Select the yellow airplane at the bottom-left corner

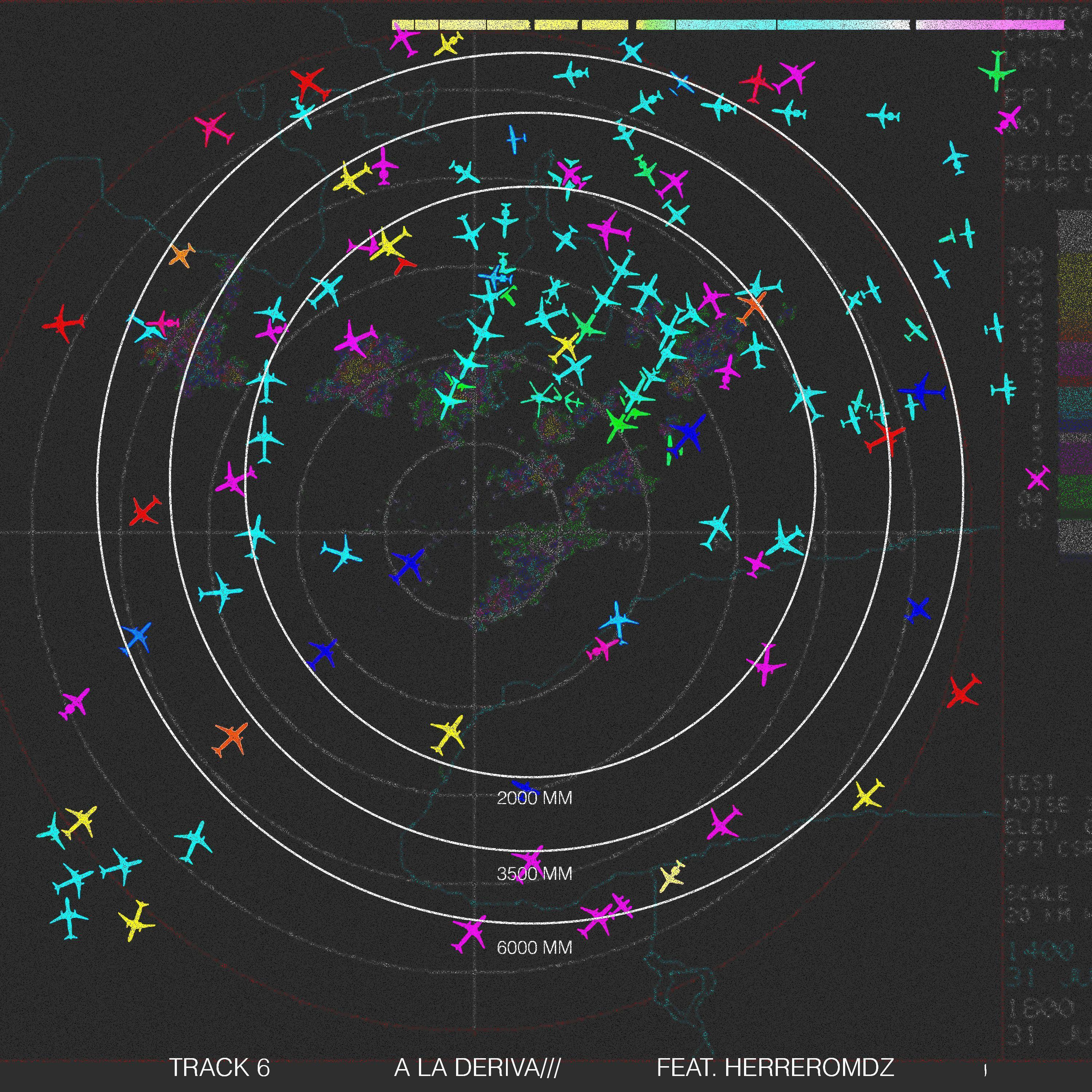(136, 921)
